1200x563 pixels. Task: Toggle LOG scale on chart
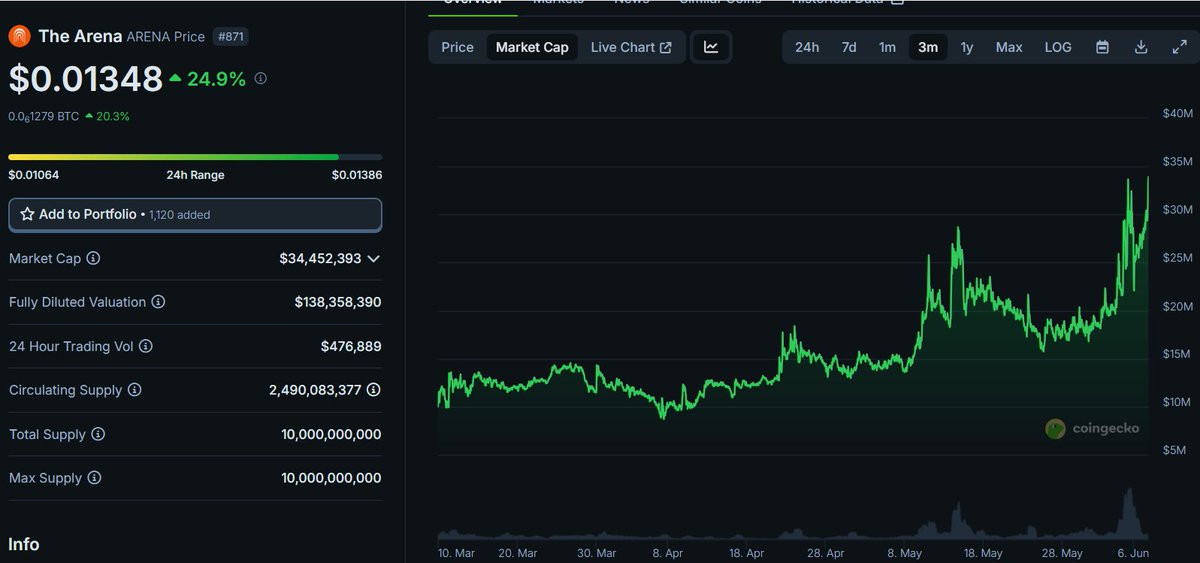pyautogui.click(x=1058, y=47)
